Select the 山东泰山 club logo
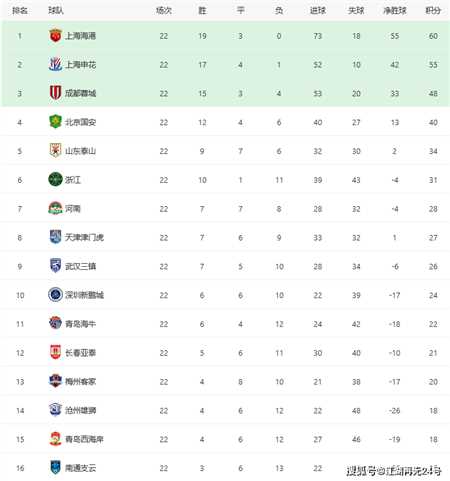Image resolution: width=450 pixels, height=481 pixels. point(55,151)
